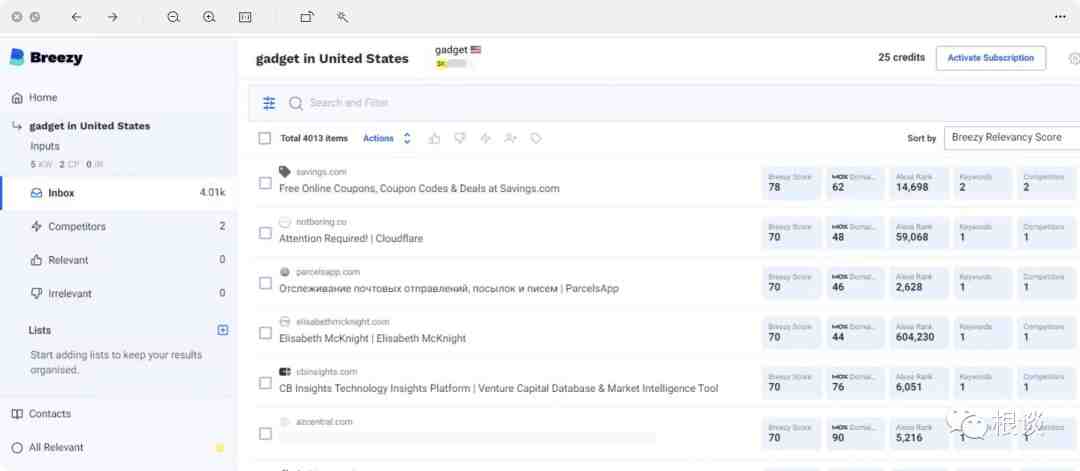The width and height of the screenshot is (1080, 471).
Task: Click the Lists heading
Action: pyautogui.click(x=40, y=331)
